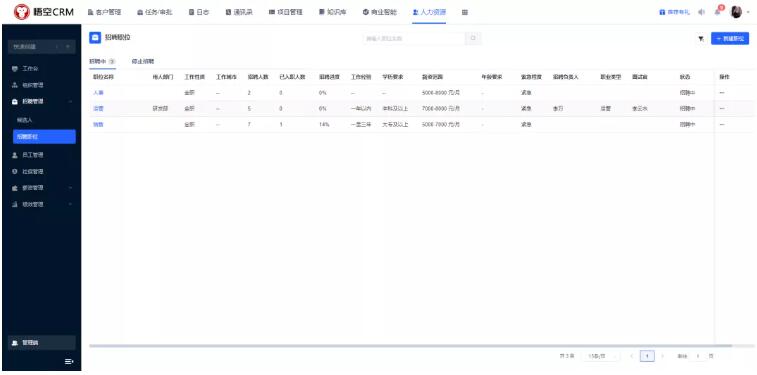Open the action menu for the 销售 row
This screenshot has height=375, width=757.
tap(722, 125)
